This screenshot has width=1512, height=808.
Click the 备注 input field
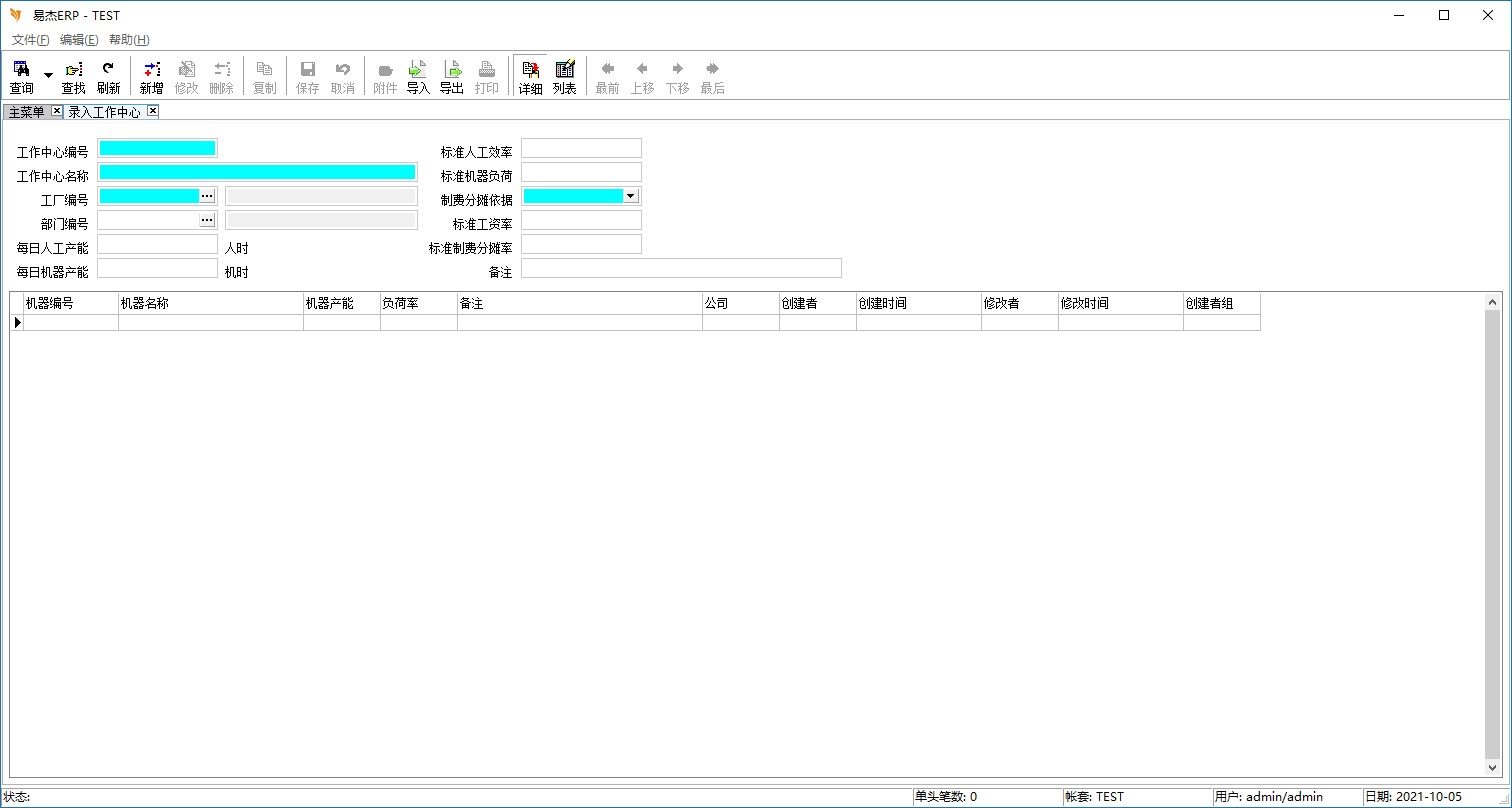point(681,268)
